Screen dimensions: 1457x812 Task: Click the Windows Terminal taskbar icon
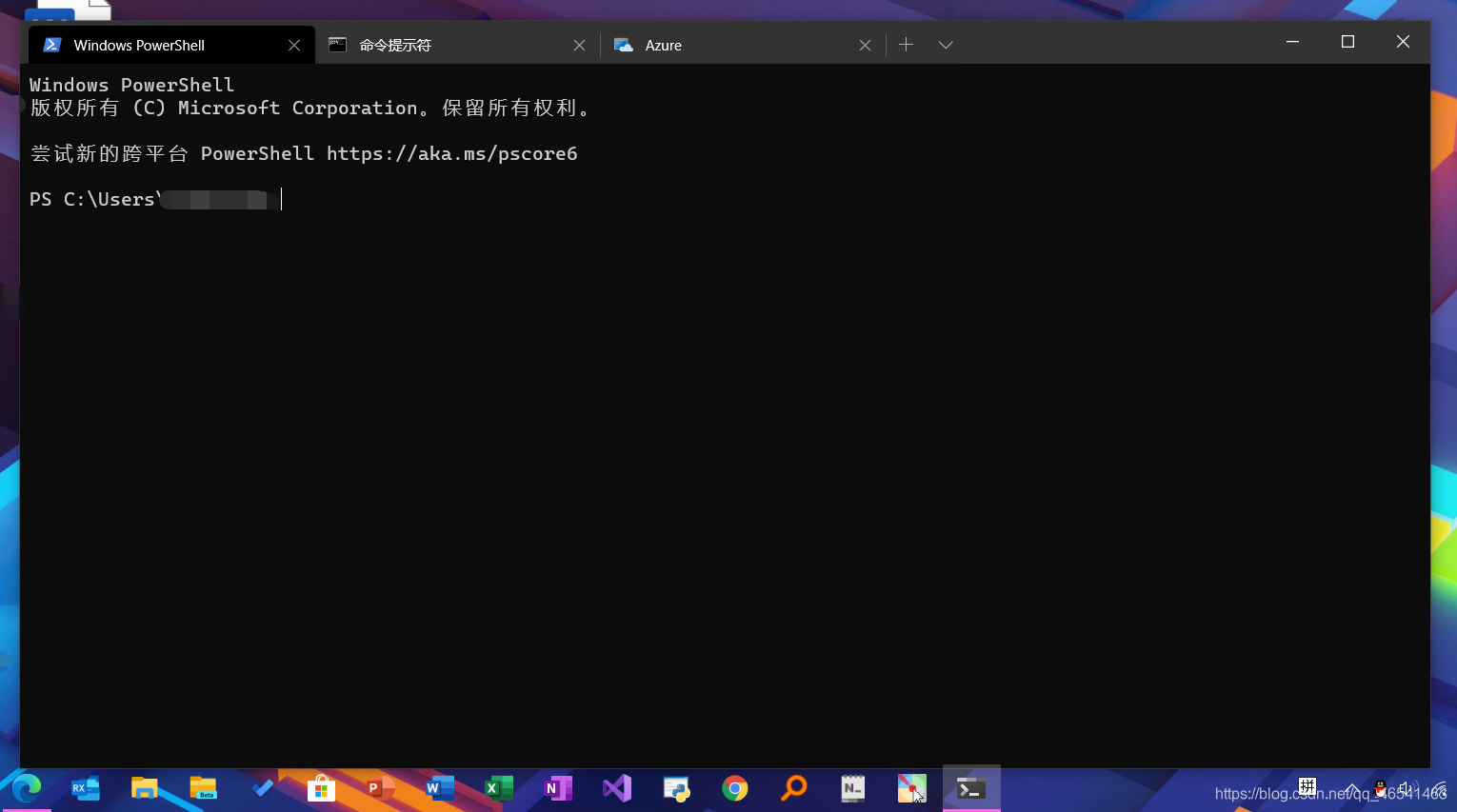(x=971, y=788)
